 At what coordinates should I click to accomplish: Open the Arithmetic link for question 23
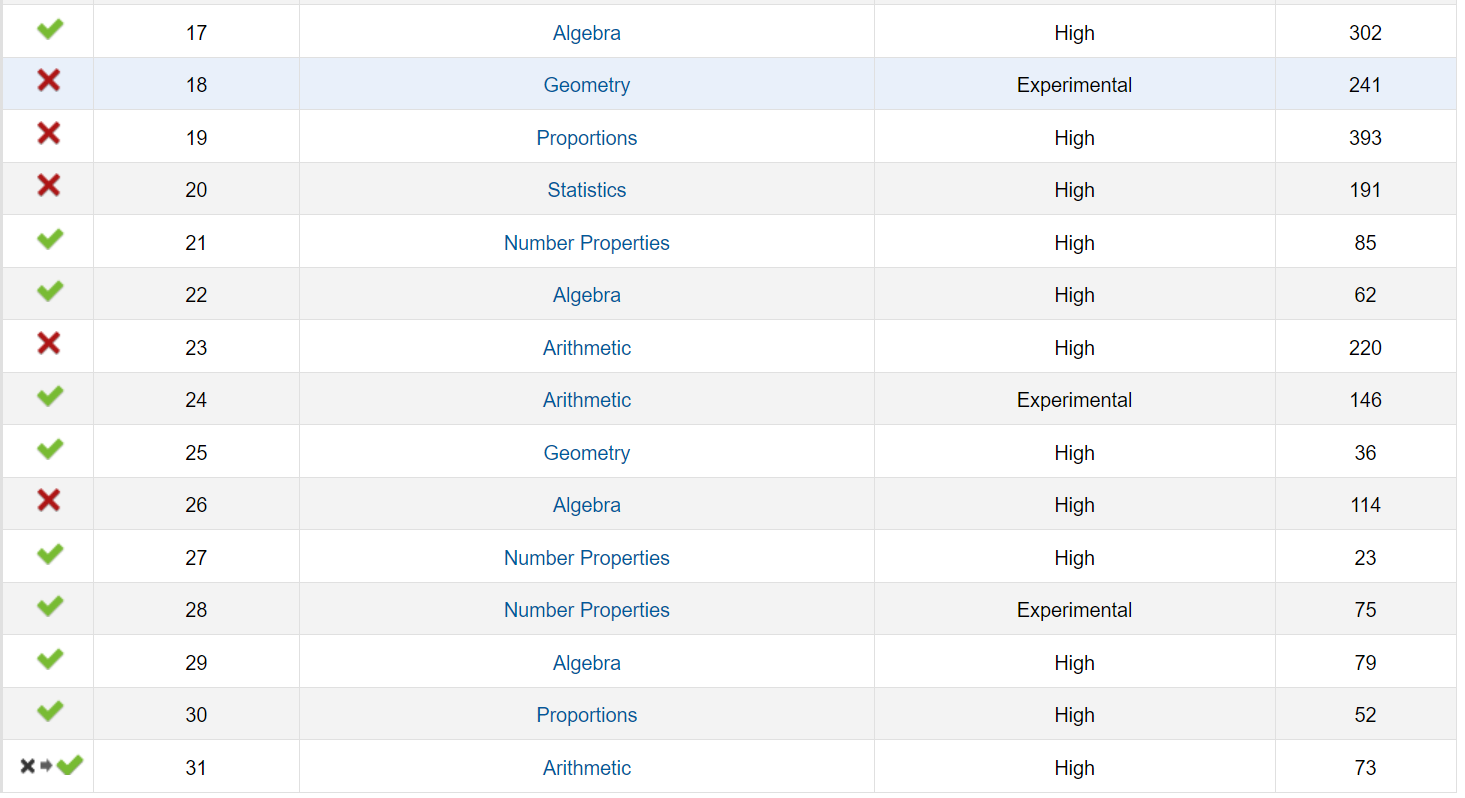pos(586,348)
